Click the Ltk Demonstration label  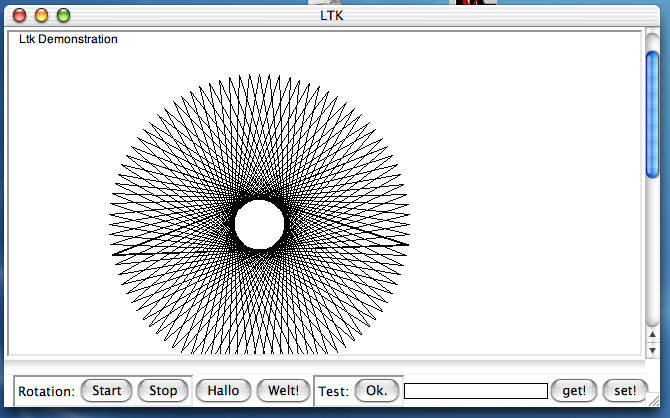68,39
